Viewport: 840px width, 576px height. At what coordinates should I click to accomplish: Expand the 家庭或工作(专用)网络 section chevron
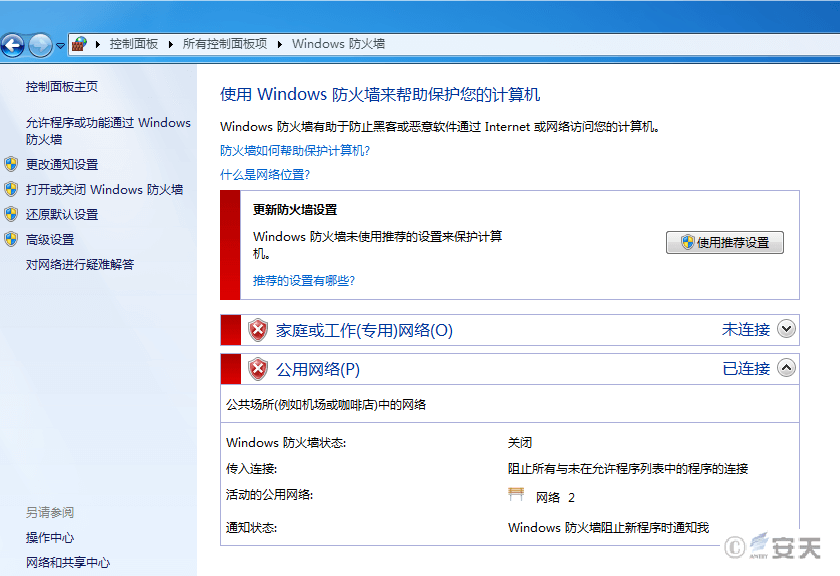786,328
